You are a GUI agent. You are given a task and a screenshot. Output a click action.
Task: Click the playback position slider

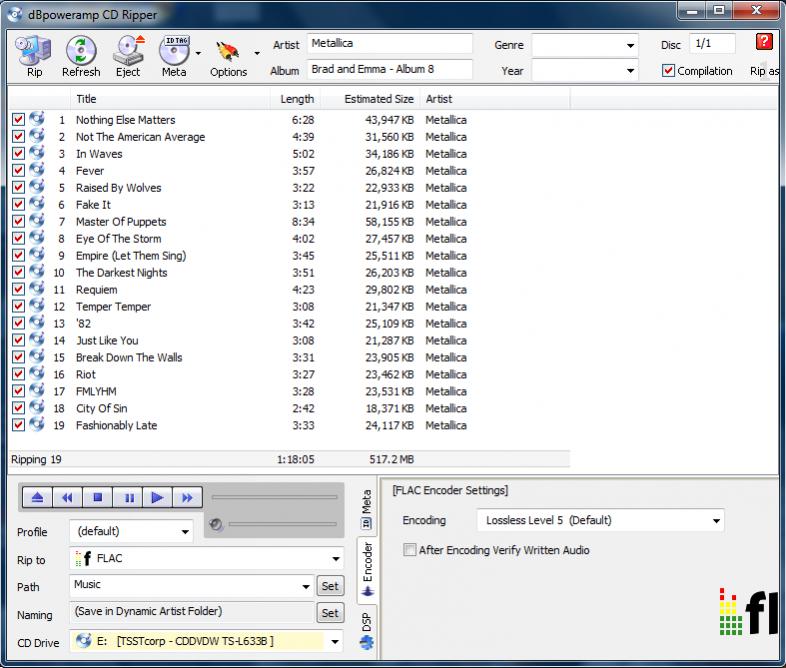[274, 496]
